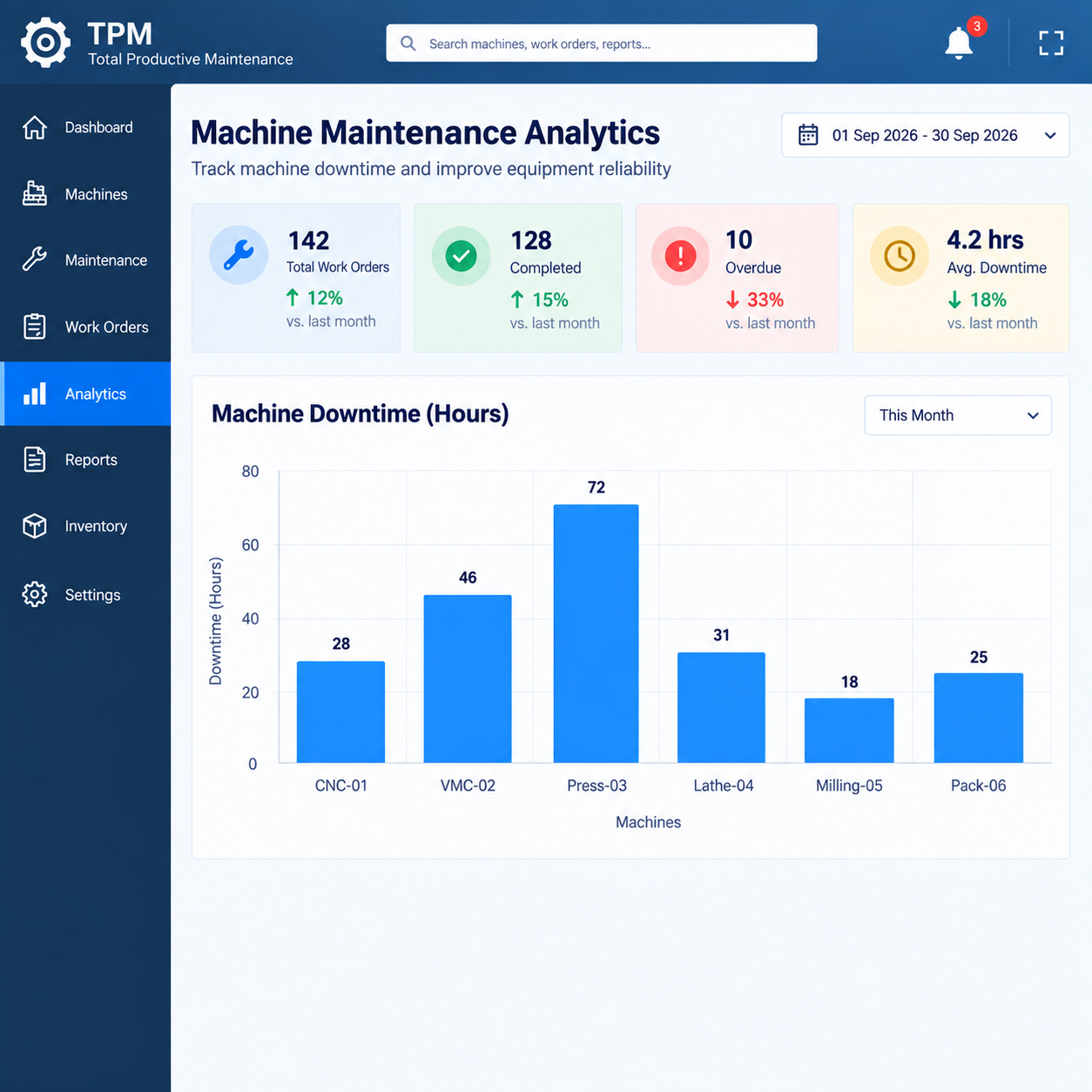Click the Machine Downtime (Hours) chart title
This screenshot has width=1092, height=1092.
pos(360,414)
